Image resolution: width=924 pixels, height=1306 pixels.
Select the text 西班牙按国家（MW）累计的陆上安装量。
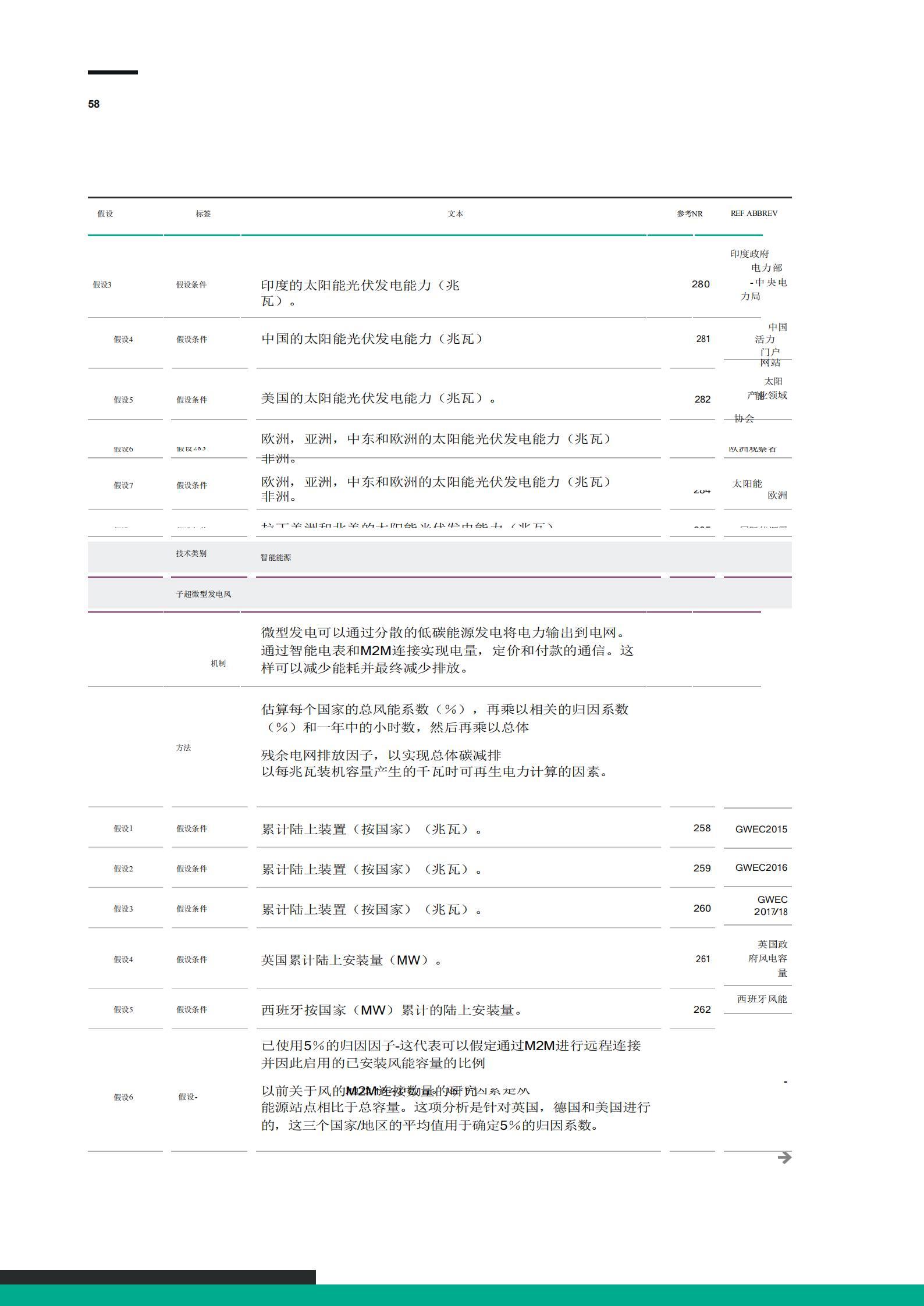point(392,1010)
